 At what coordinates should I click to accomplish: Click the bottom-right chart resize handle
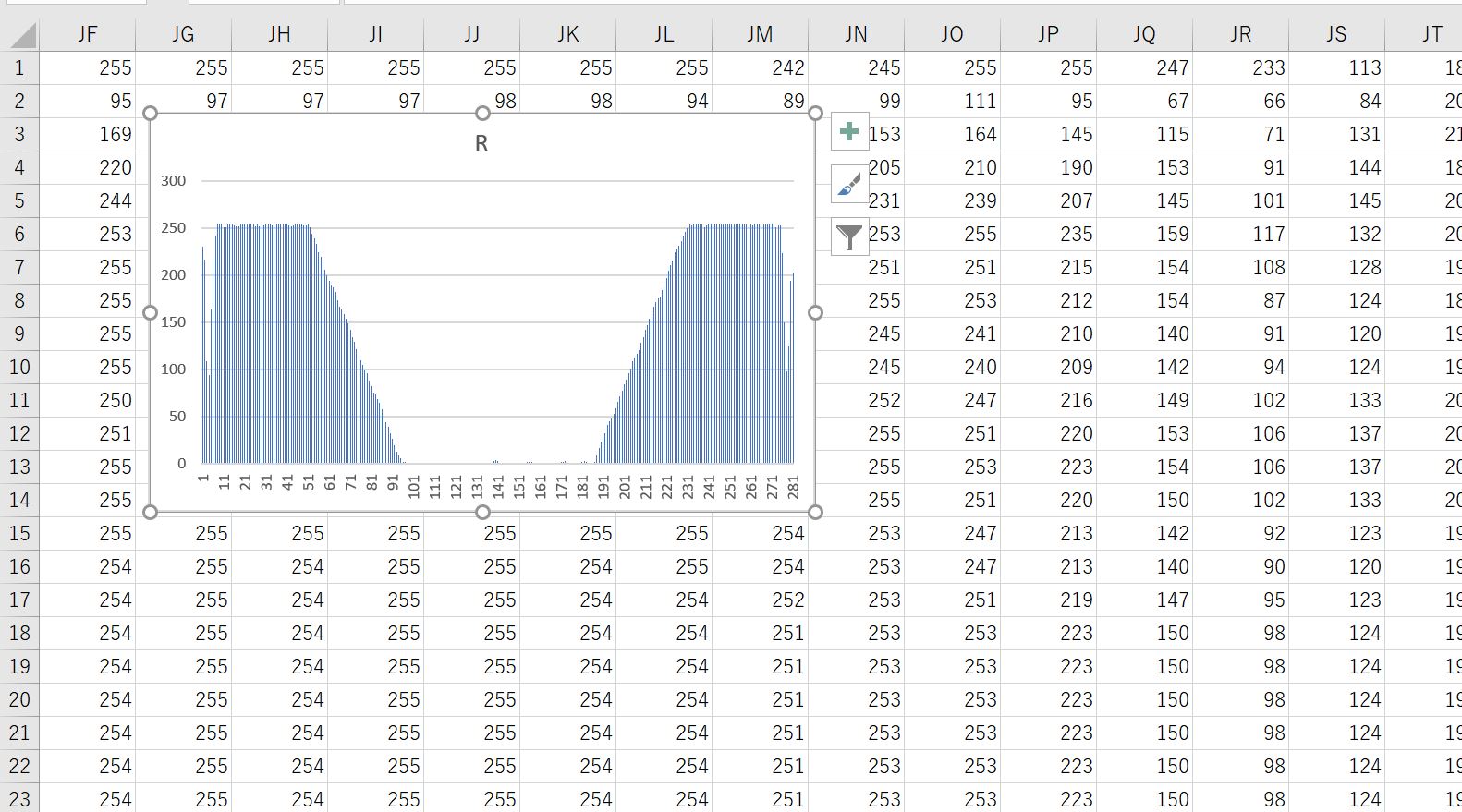[x=815, y=512]
